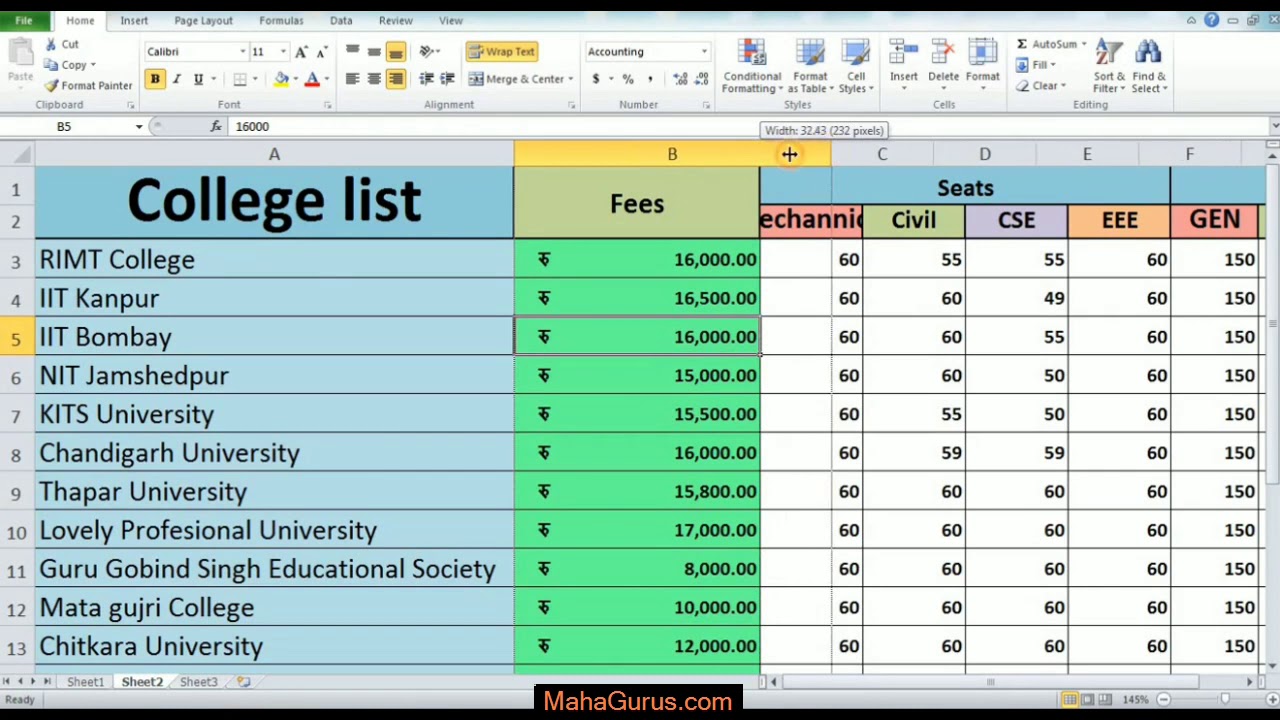Switch to Normal view in status bar
Viewport: 1280px width, 720px height.
click(1069, 700)
